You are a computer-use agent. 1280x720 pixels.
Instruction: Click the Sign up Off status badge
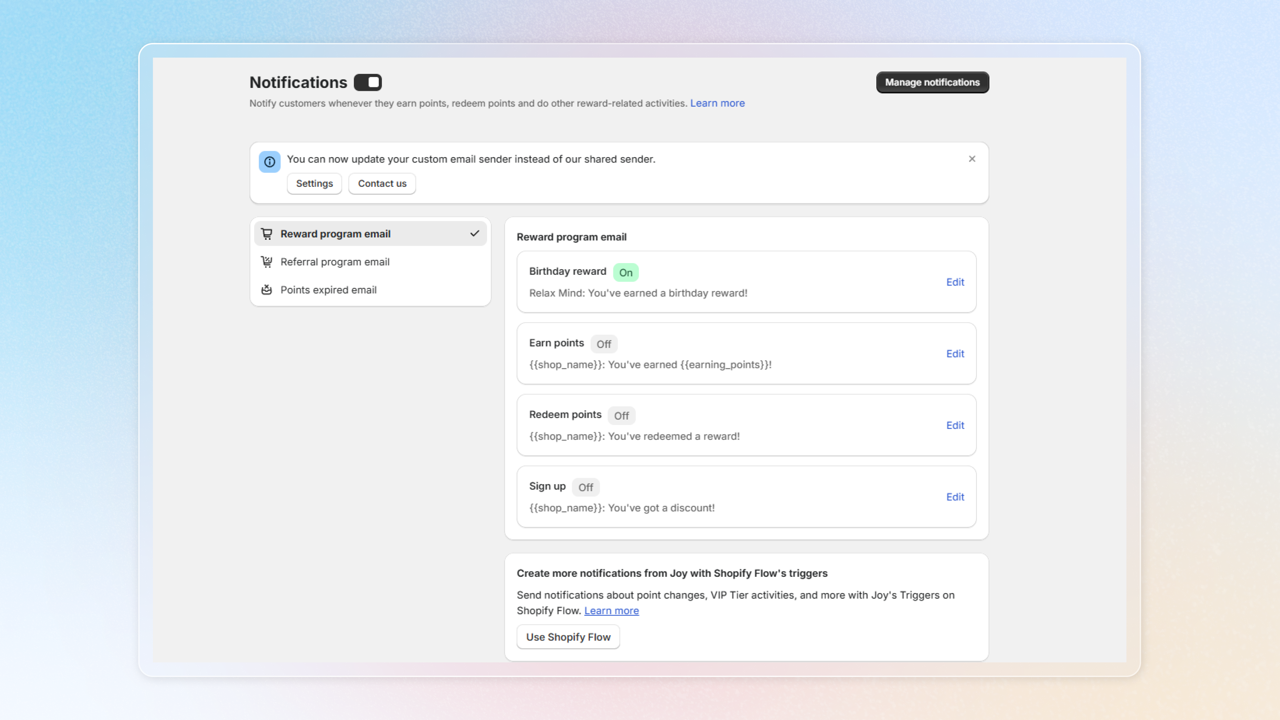(x=586, y=488)
